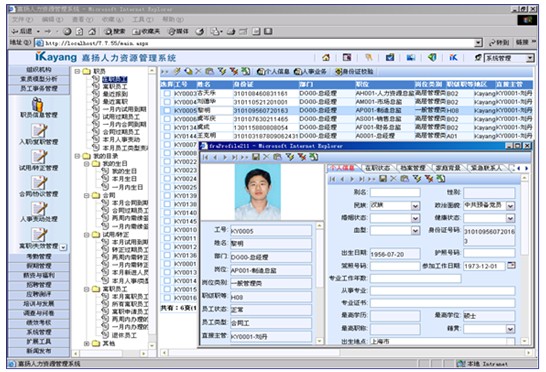546x372 pixels.
Task: Switch to the 在职状态 tab
Action: (377, 168)
